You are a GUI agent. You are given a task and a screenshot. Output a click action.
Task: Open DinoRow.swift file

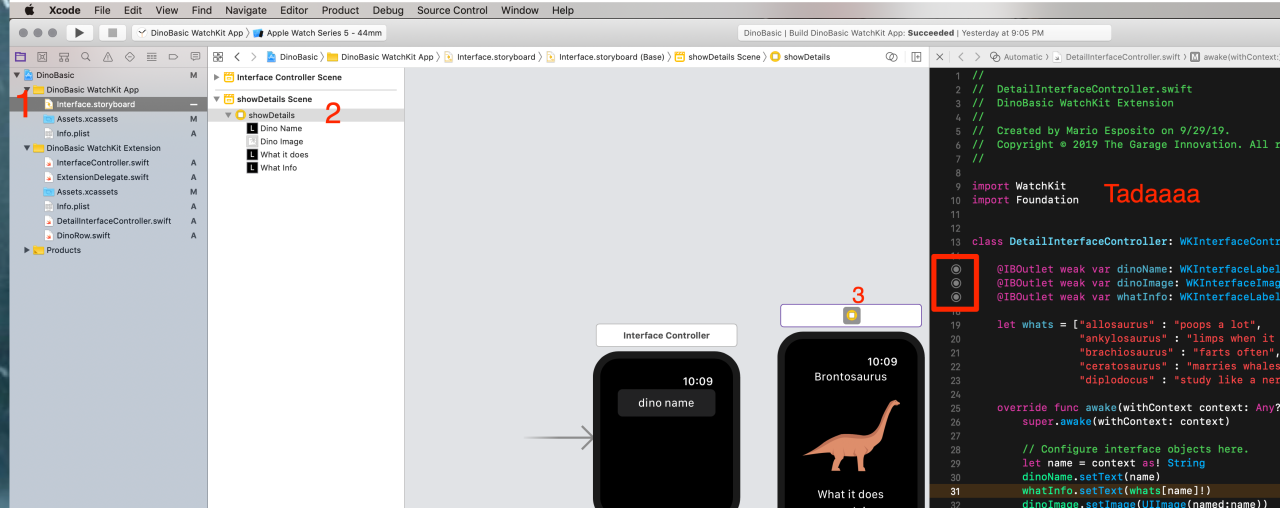[76, 235]
